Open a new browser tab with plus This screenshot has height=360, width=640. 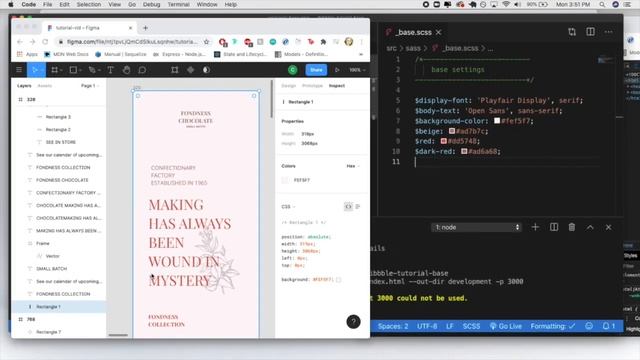pyautogui.click(x=145, y=28)
